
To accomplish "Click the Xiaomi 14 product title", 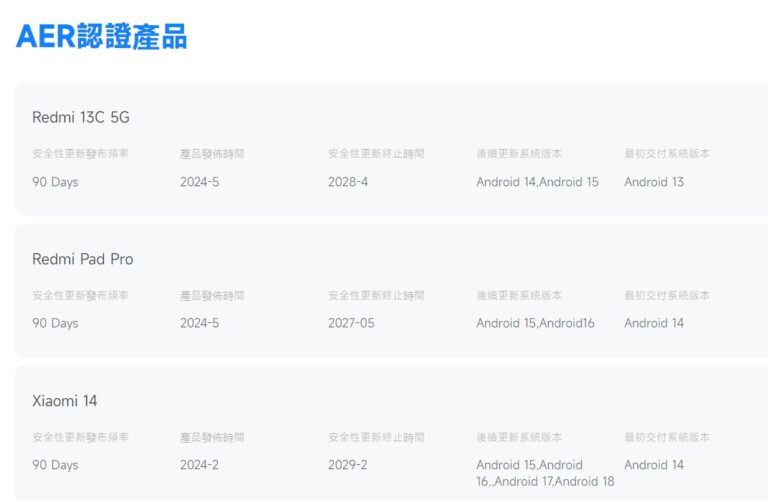I will pyautogui.click(x=65, y=401).
